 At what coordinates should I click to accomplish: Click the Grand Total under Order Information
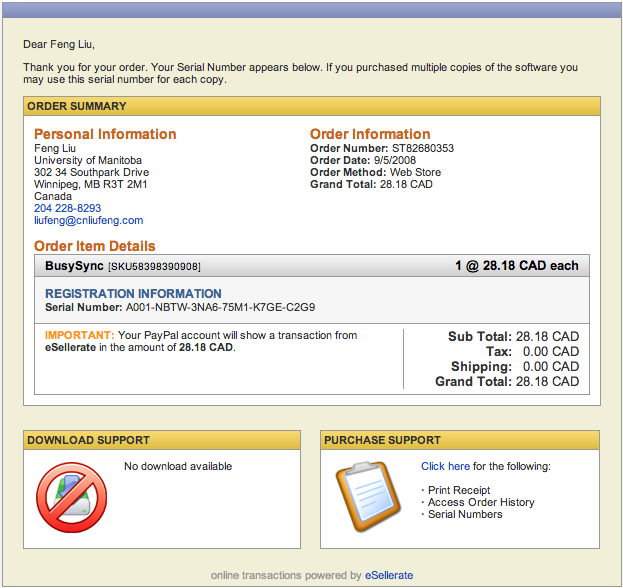click(x=371, y=184)
